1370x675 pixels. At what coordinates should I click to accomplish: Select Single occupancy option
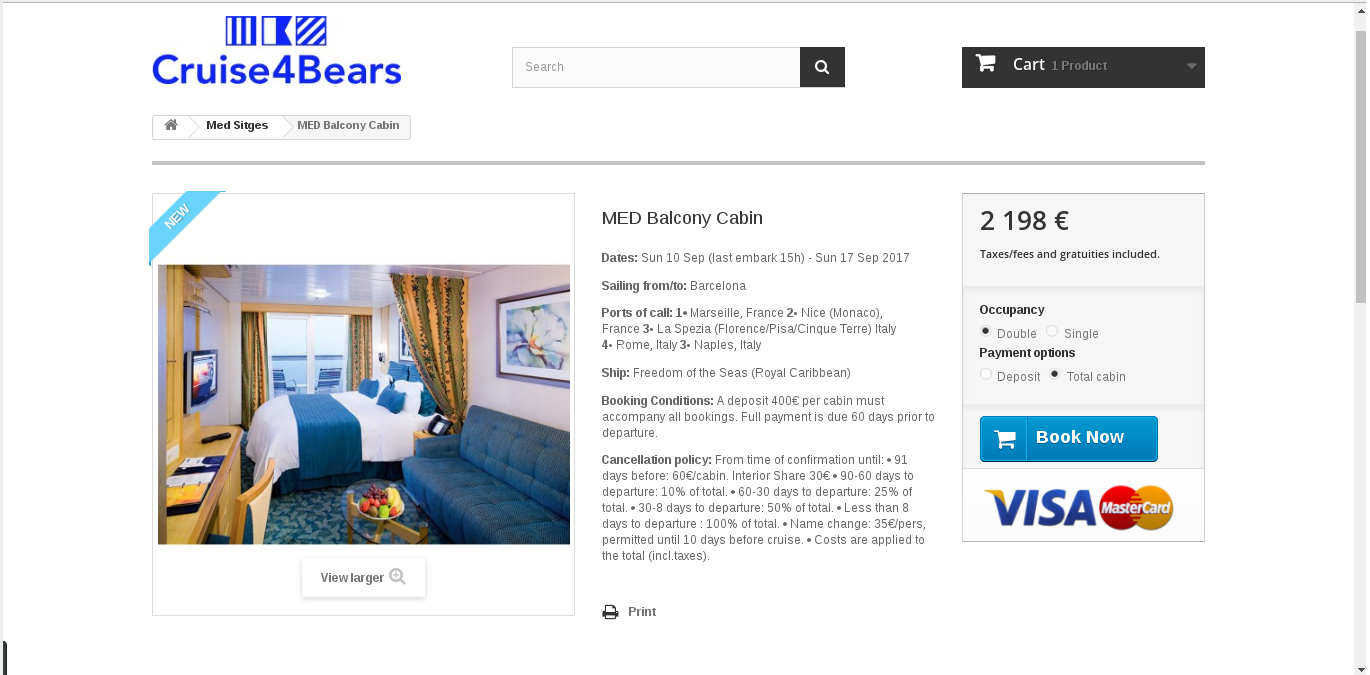pyautogui.click(x=1052, y=331)
